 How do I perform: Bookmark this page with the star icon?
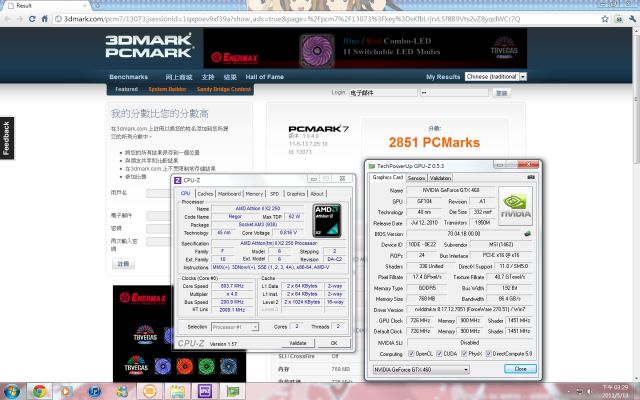click(x=605, y=19)
